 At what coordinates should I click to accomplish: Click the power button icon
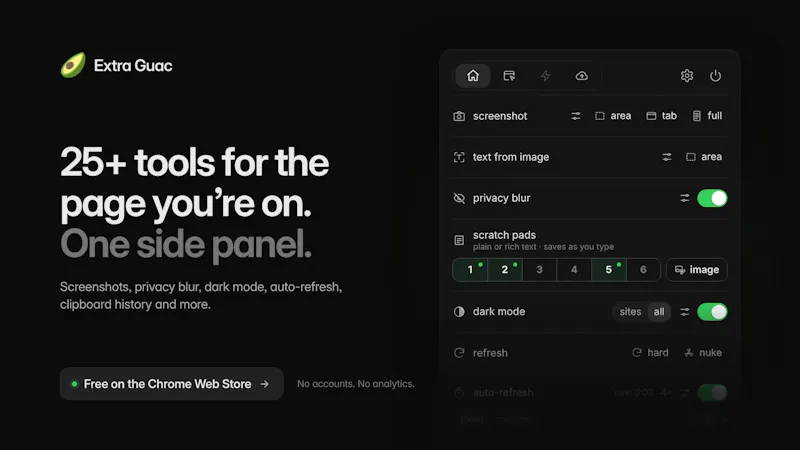(x=715, y=76)
